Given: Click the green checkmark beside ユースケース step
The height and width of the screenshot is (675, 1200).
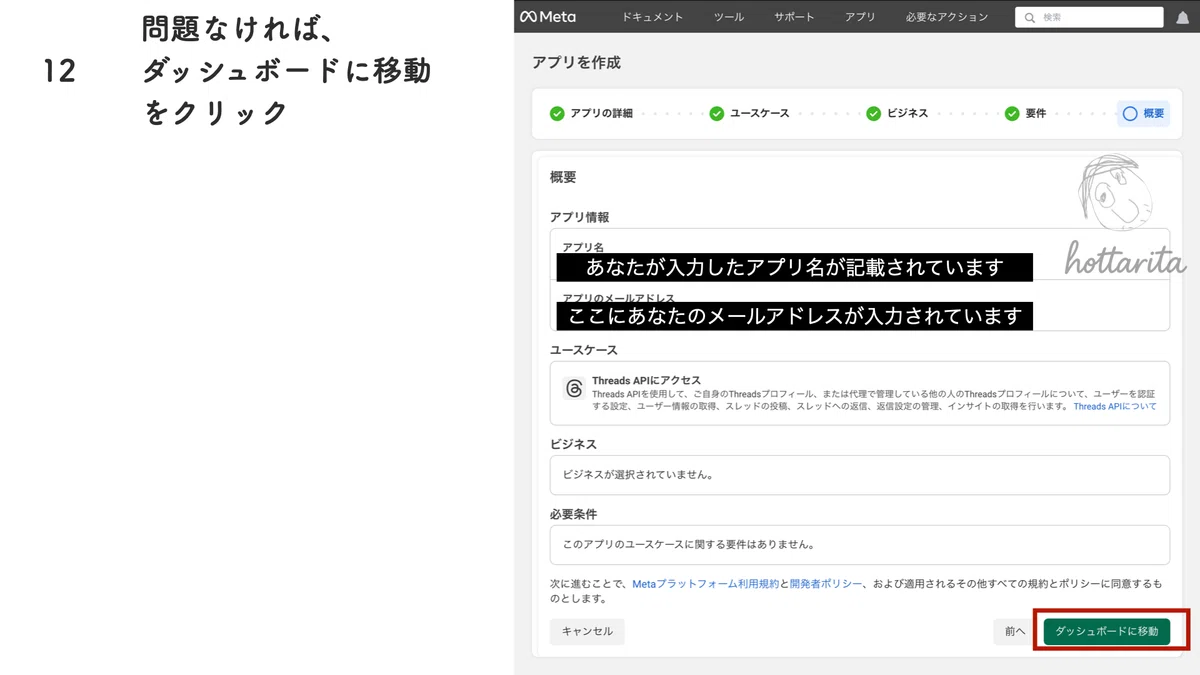Looking at the screenshot, I should click(717, 113).
